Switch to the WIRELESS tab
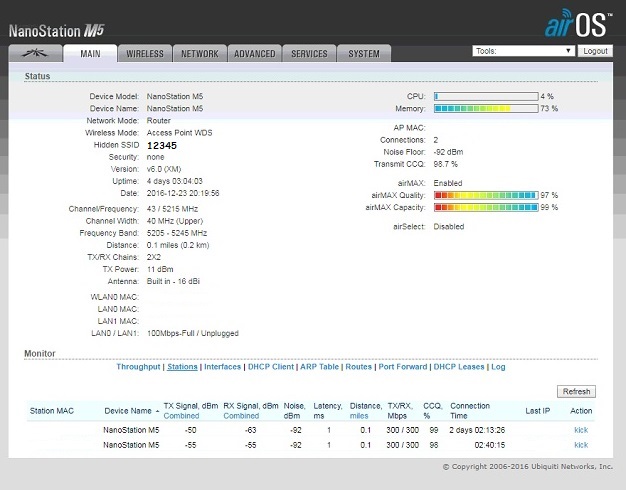 pyautogui.click(x=145, y=54)
